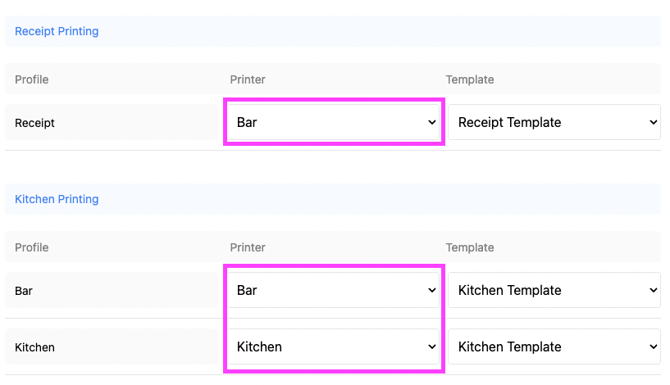The width and height of the screenshot is (670, 385).
Task: Click the Profile column header under Receipt Printing
Action: pyautogui.click(x=32, y=79)
